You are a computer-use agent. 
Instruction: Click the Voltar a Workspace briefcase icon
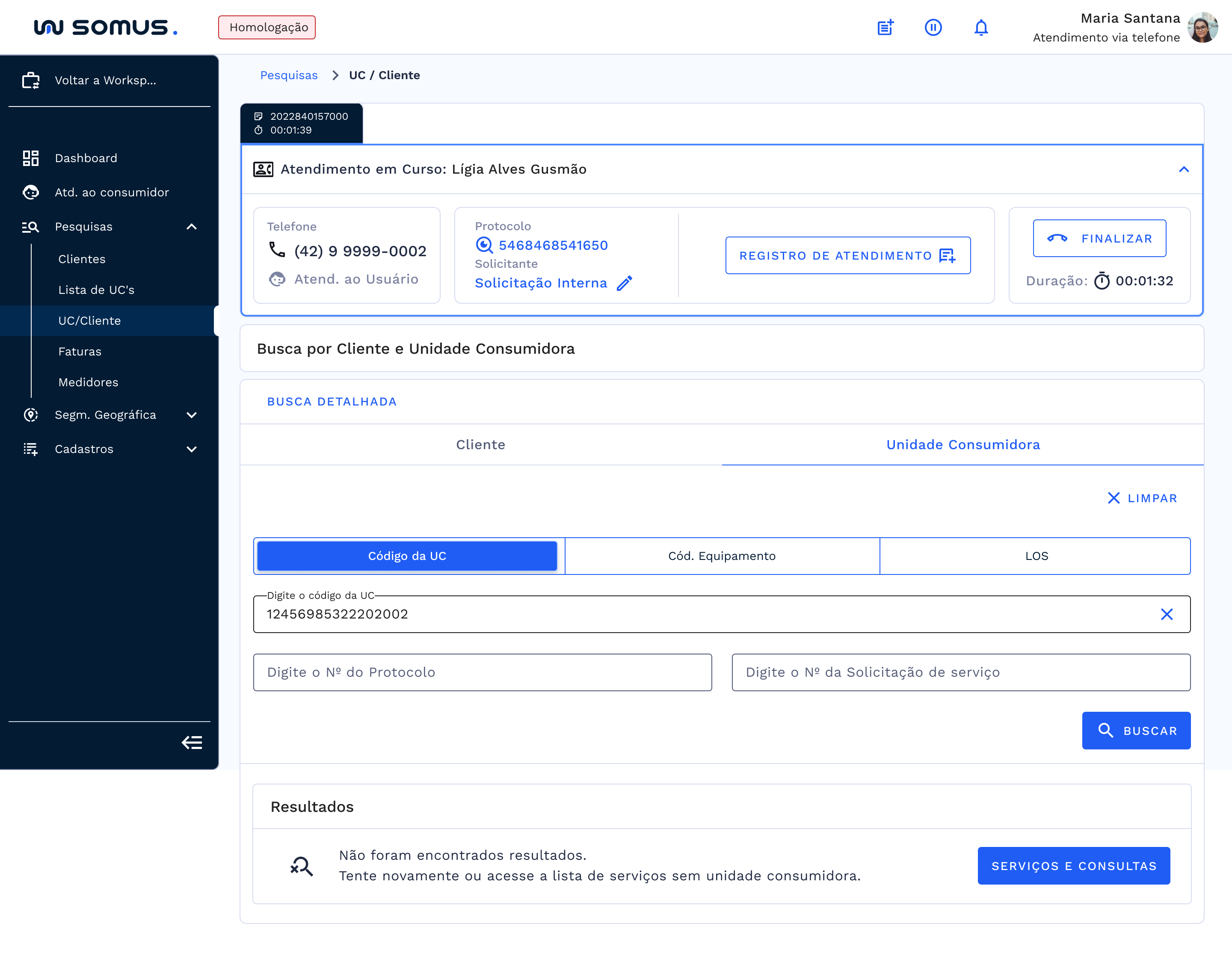point(30,80)
